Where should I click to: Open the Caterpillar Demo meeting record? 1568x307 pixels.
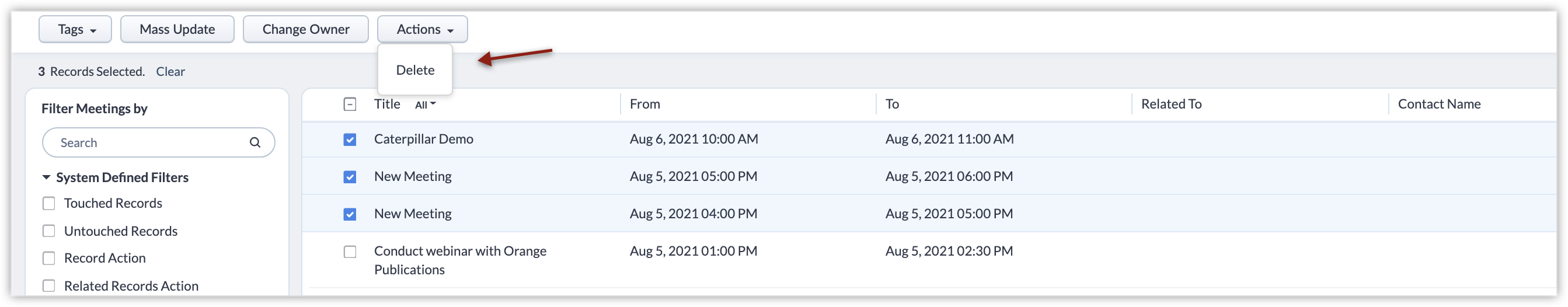click(424, 139)
